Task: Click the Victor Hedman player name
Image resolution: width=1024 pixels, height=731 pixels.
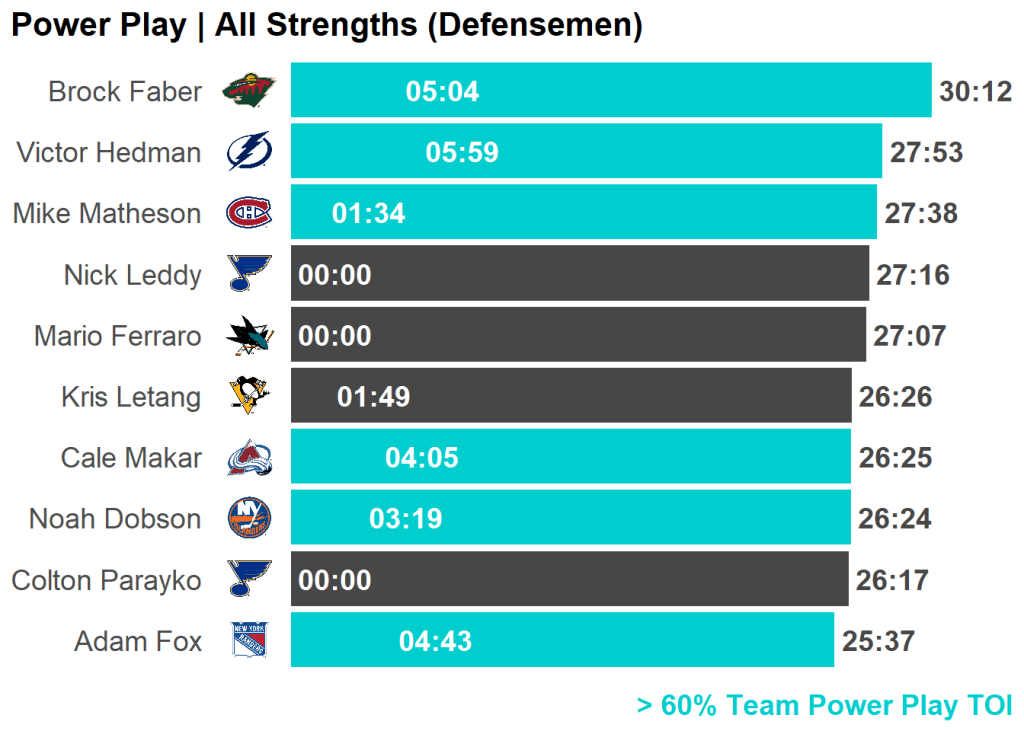Action: point(108,153)
